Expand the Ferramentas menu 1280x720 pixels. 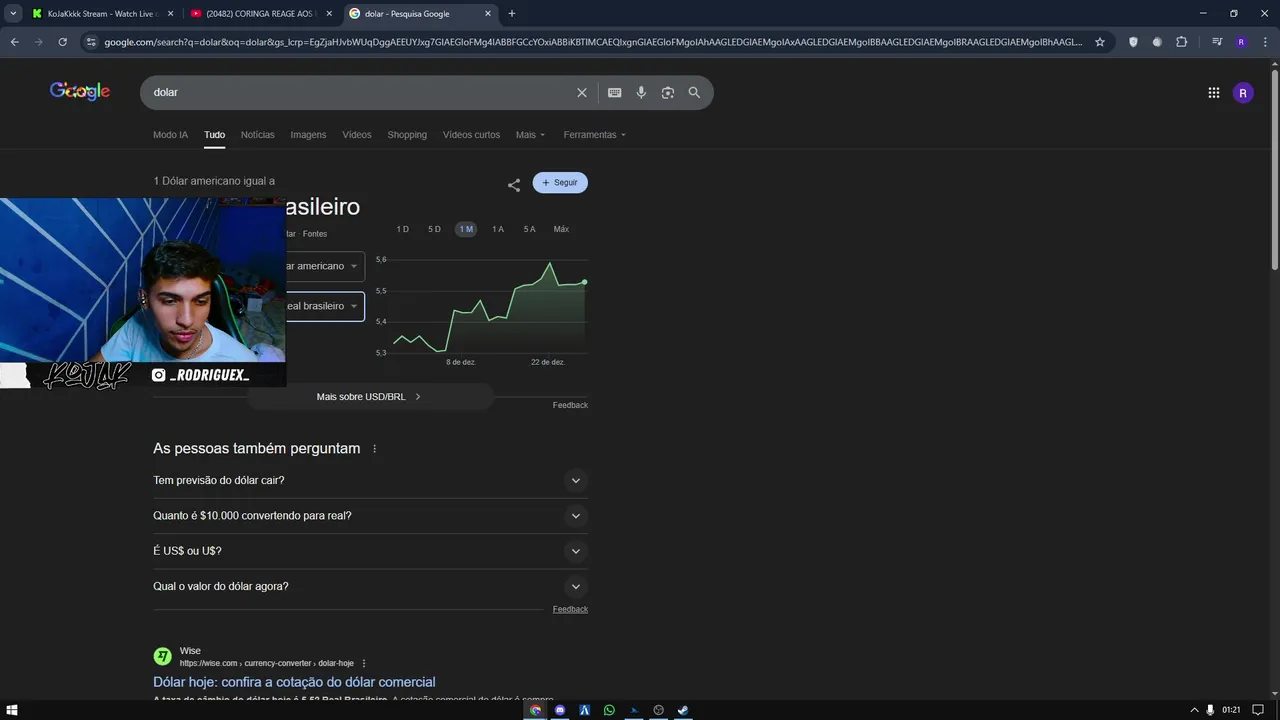pyautogui.click(x=595, y=135)
